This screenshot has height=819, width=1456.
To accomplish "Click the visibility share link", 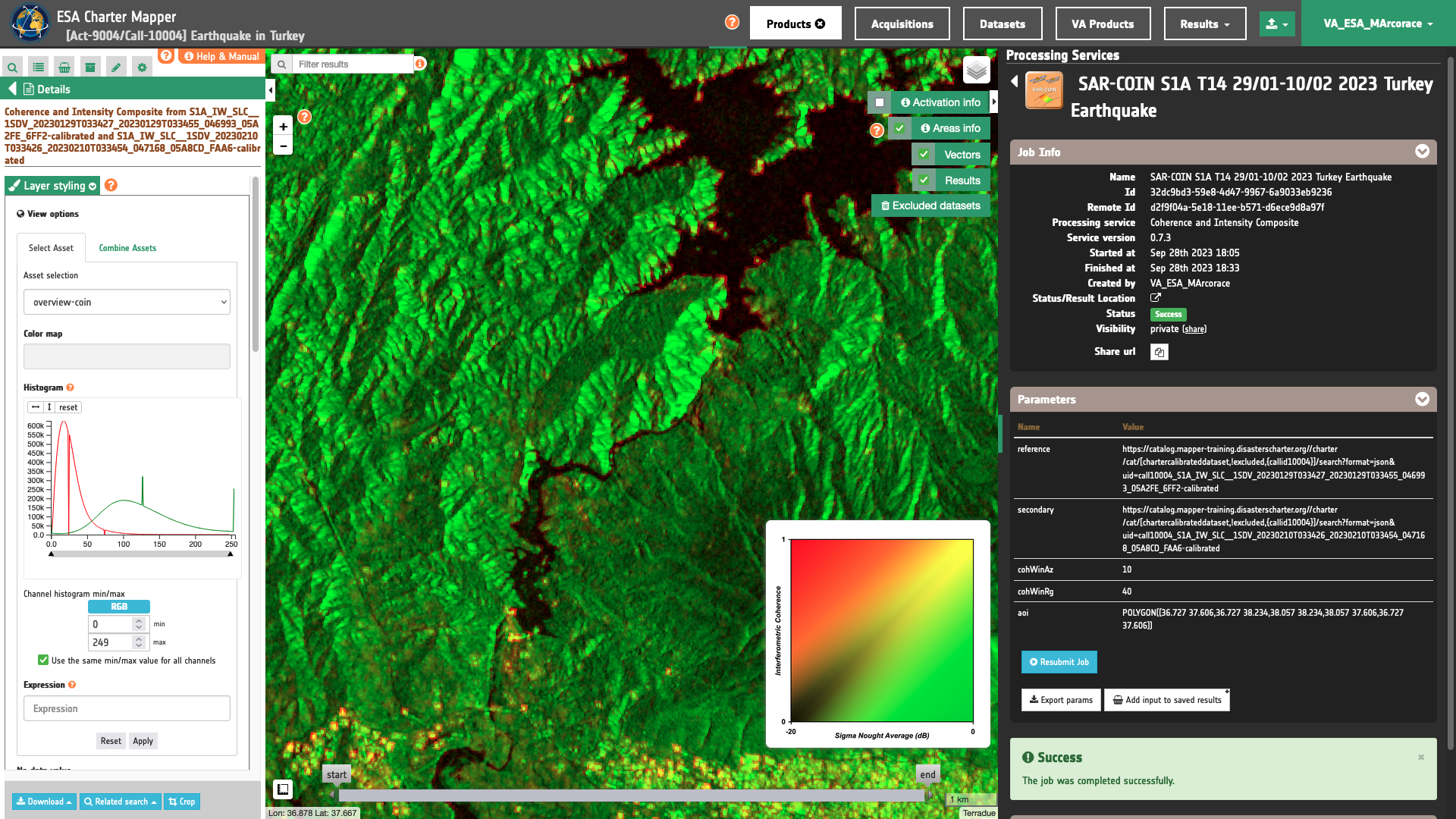I will [x=1194, y=329].
